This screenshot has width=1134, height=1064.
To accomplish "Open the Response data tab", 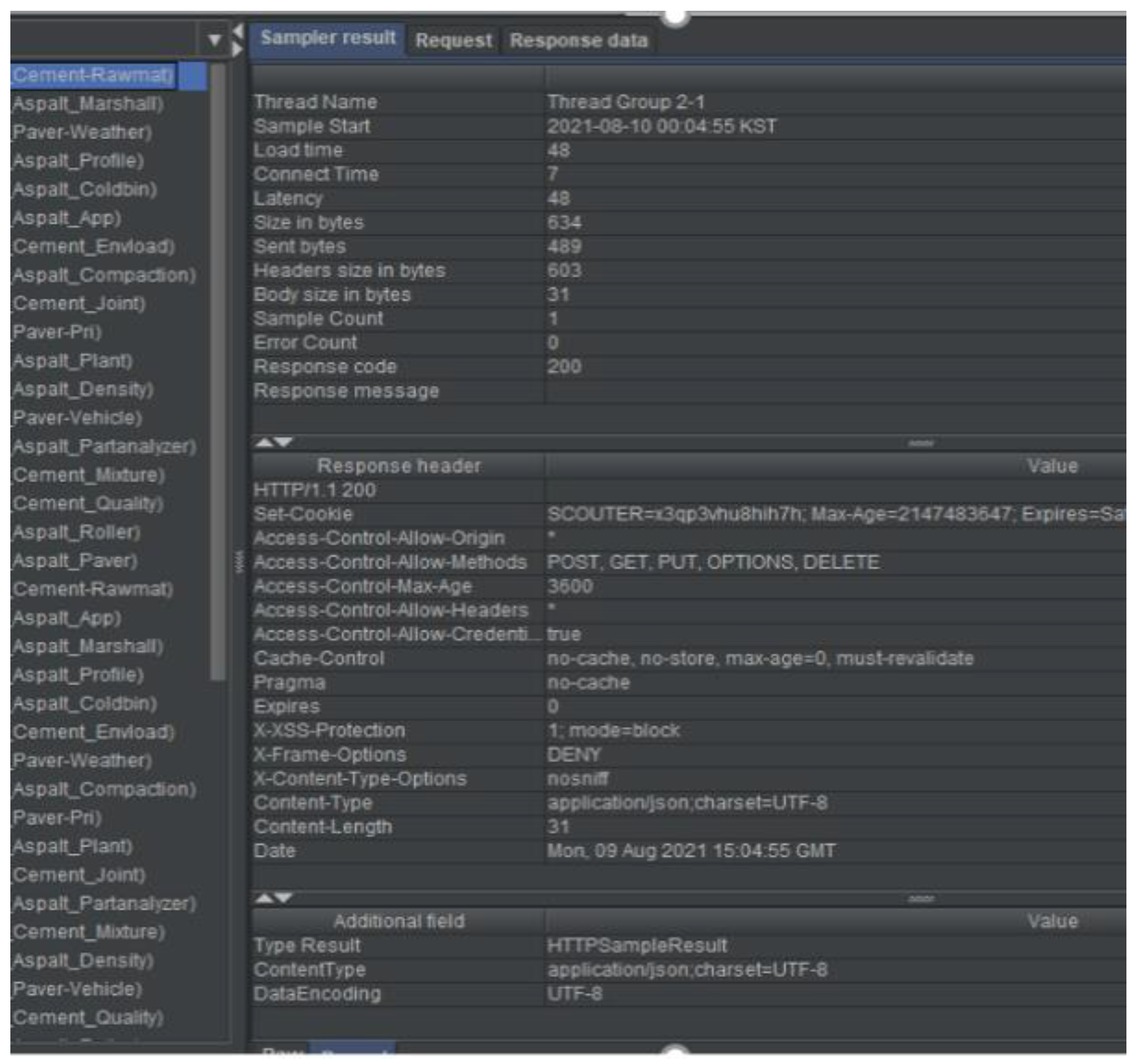I will click(x=578, y=41).
